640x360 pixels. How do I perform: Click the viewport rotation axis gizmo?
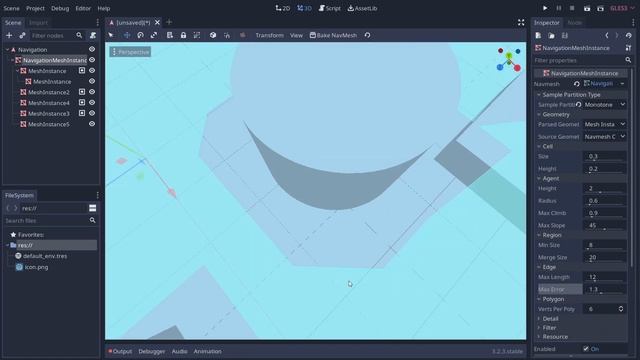coord(509,60)
